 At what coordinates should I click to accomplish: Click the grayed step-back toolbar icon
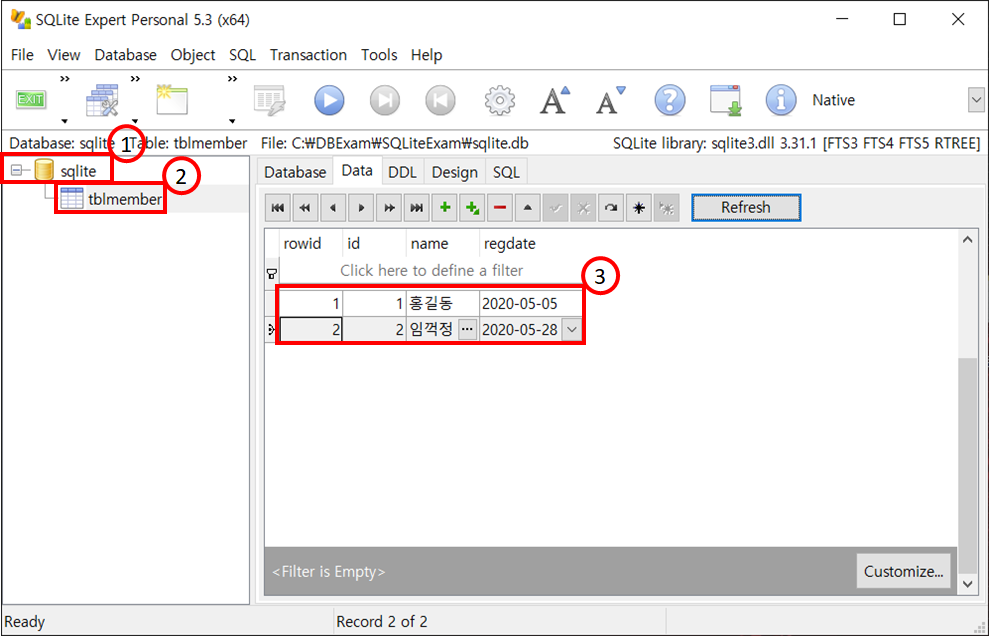click(440, 100)
